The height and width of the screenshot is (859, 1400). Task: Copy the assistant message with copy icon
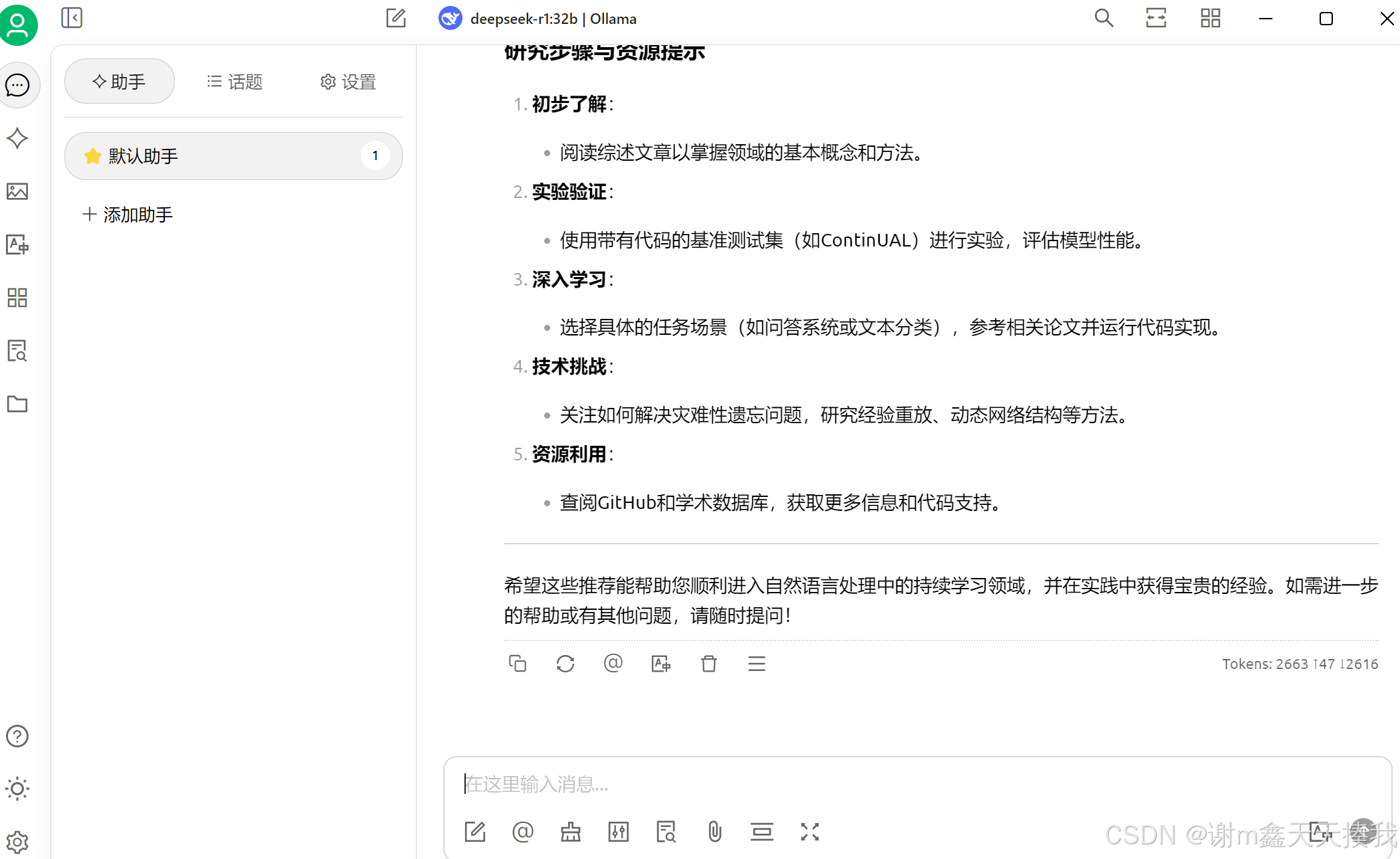[x=517, y=664]
